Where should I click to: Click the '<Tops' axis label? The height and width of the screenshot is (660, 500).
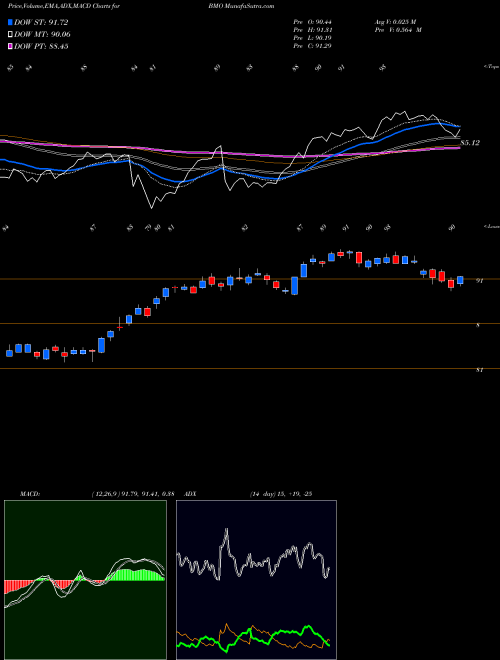pos(491,67)
